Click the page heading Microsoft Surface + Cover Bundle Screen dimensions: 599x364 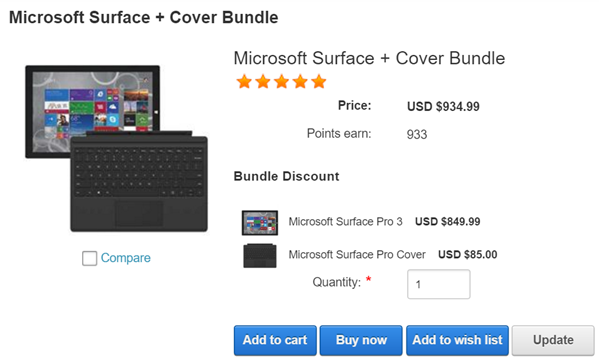[x=144, y=18]
